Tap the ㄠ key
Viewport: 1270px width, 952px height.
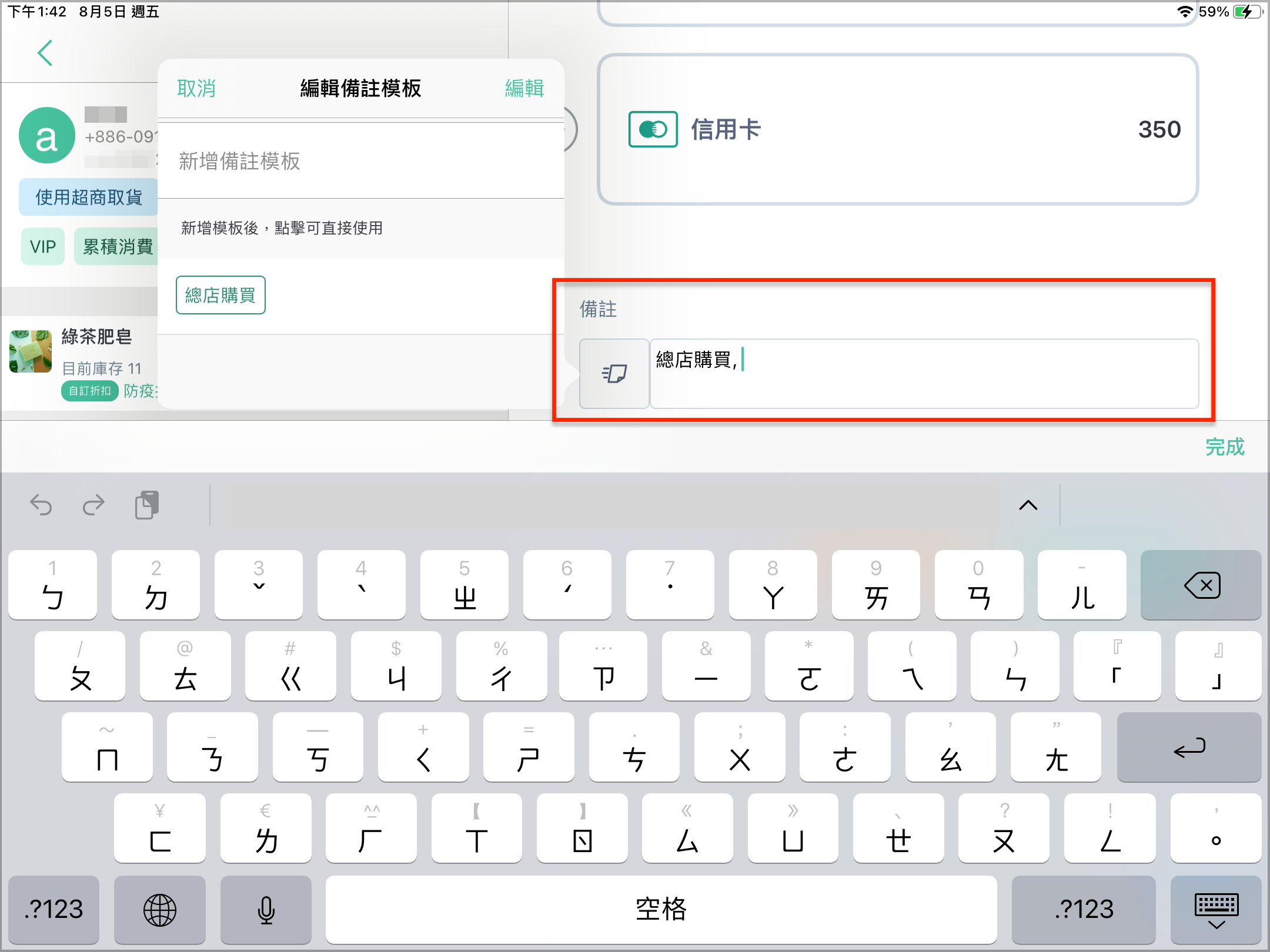point(950,747)
